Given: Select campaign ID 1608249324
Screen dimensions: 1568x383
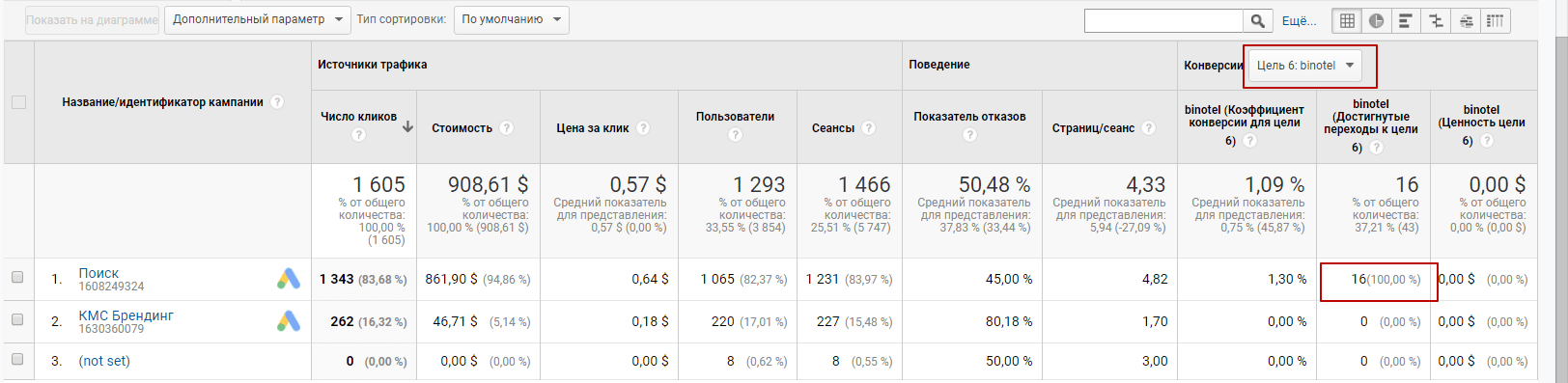Looking at the screenshot, I should [x=111, y=287].
